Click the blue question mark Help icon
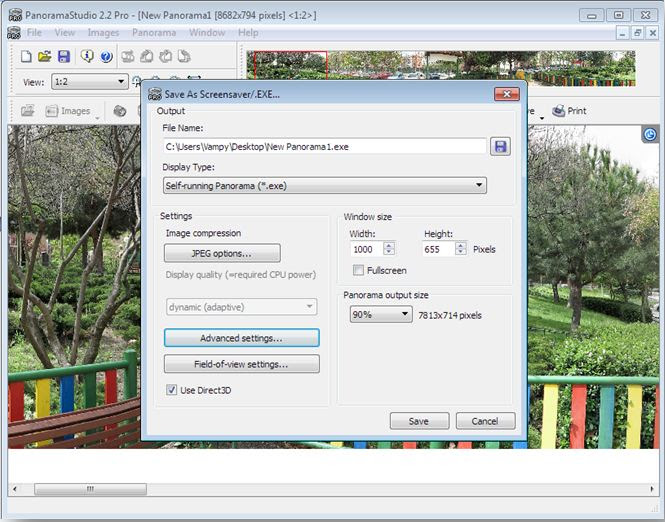 pos(106,56)
